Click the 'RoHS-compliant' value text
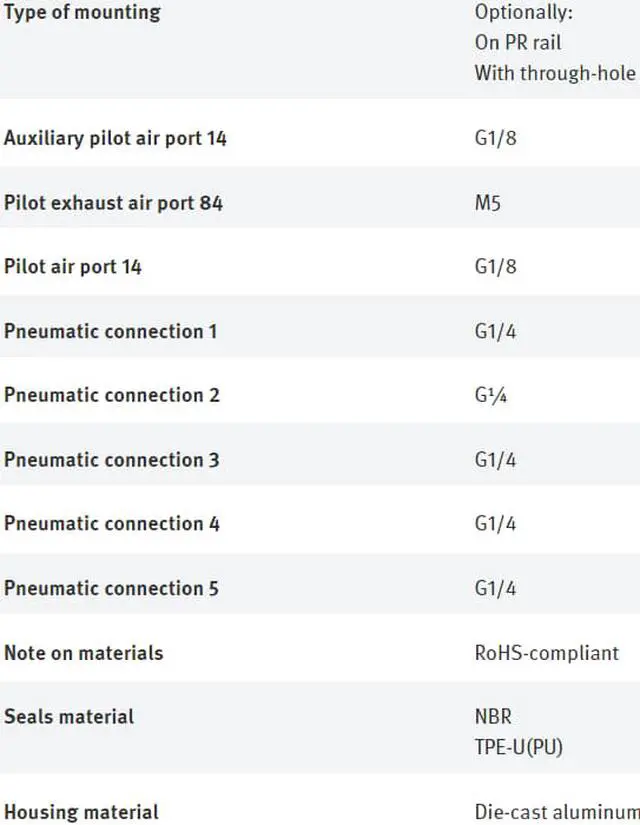 click(546, 653)
